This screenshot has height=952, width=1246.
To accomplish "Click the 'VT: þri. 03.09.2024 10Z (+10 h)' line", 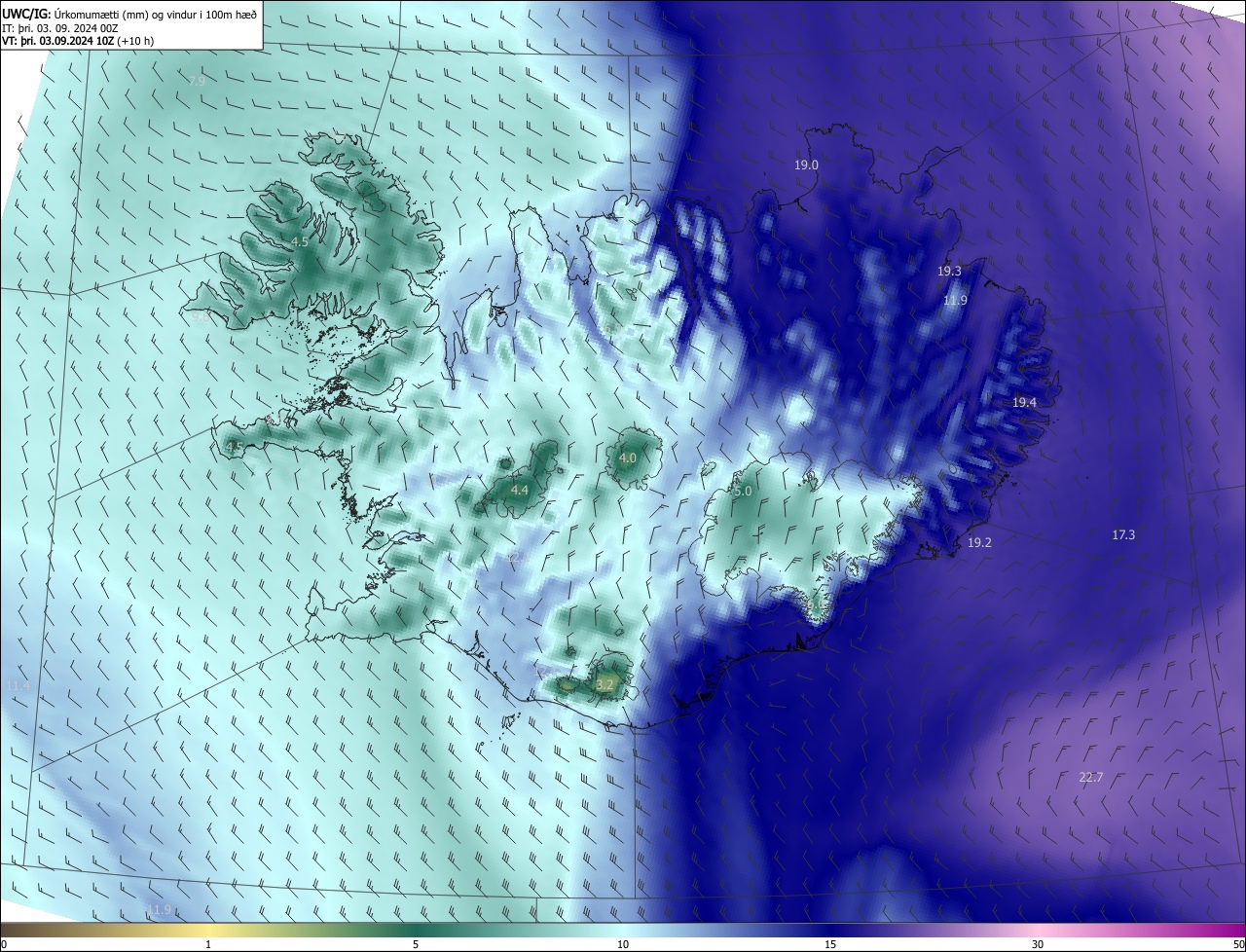I will coord(78,41).
